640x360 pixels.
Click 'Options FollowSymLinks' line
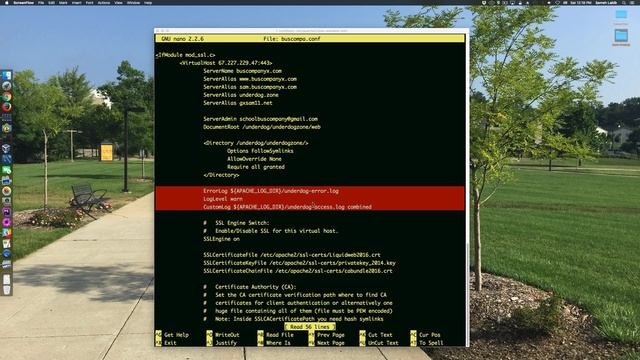pos(260,151)
